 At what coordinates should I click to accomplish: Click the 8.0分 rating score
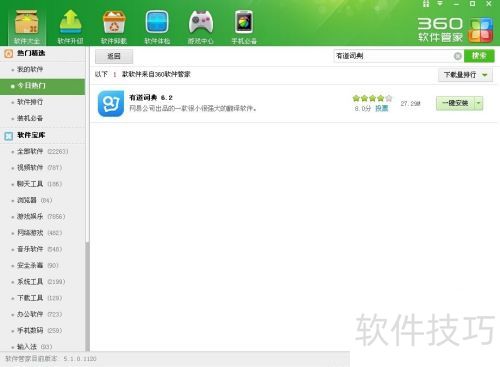pos(363,109)
